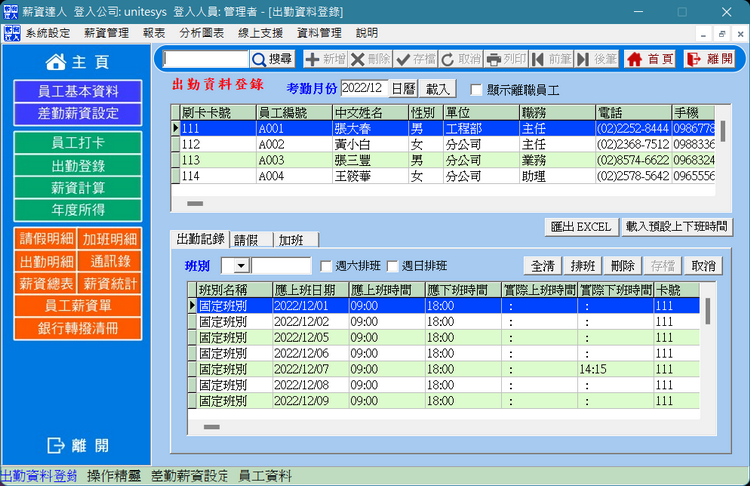Screen dimensions: 750x486
Task: Click the 考勤月份 date input field
Action: [363, 88]
